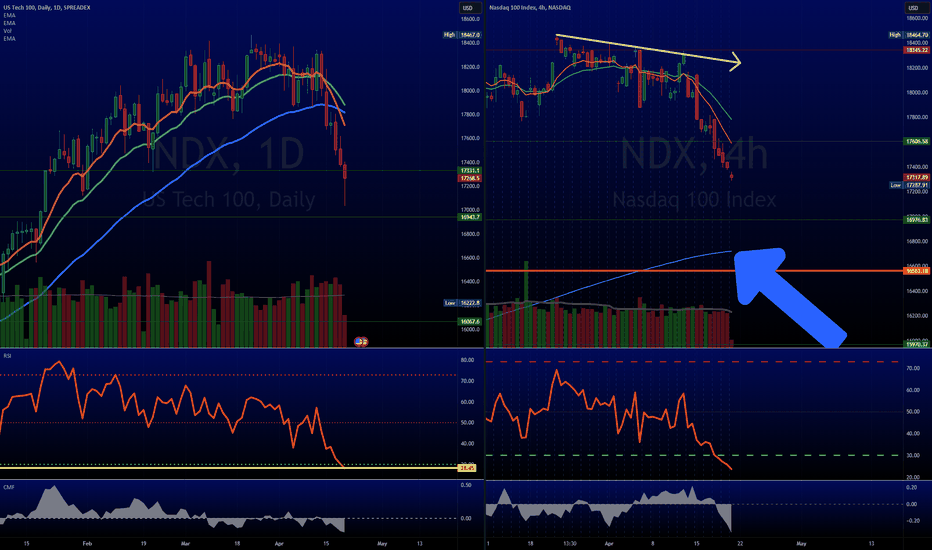Click the RSI pane legend label
This screenshot has width=932, height=550.
[x=7, y=356]
